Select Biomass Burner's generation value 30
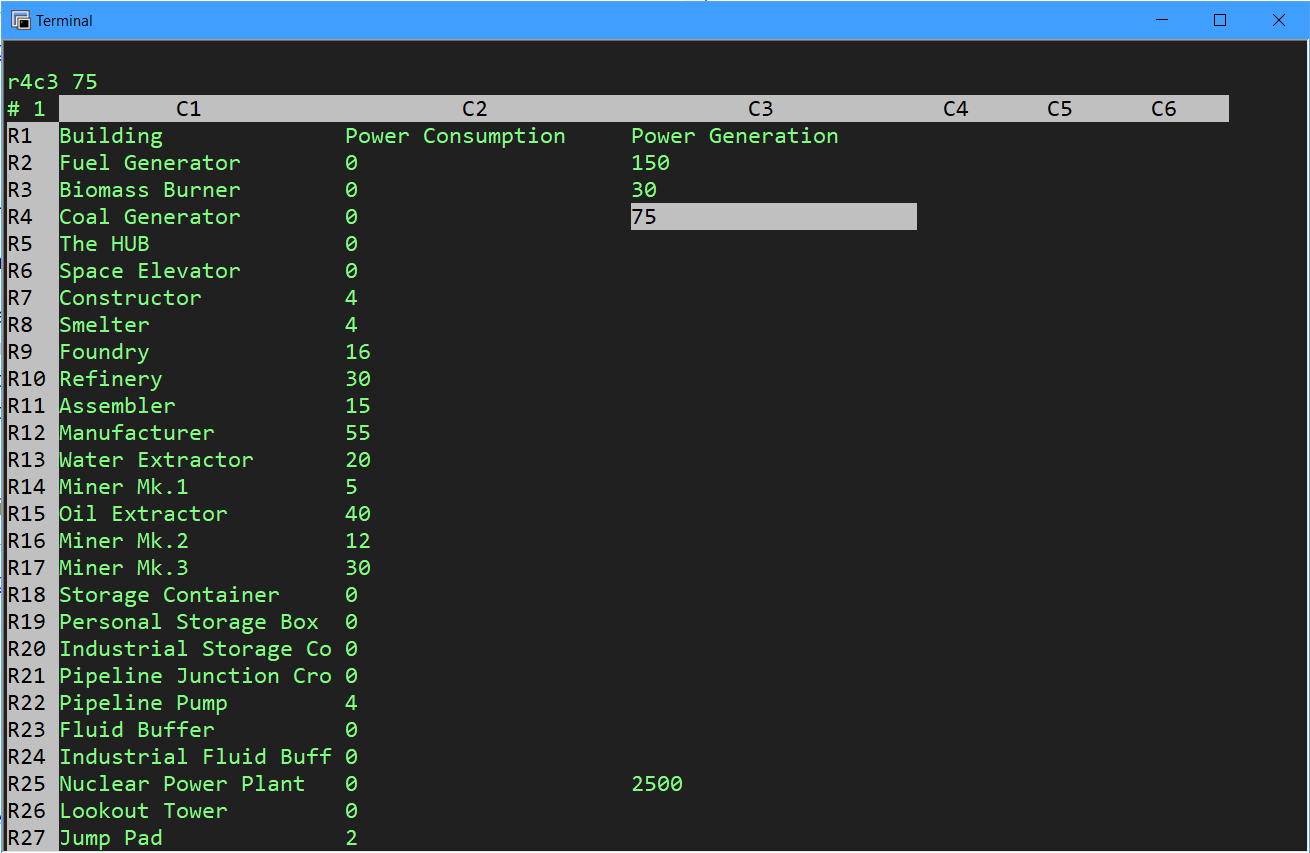The image size is (1310, 853). 644,190
